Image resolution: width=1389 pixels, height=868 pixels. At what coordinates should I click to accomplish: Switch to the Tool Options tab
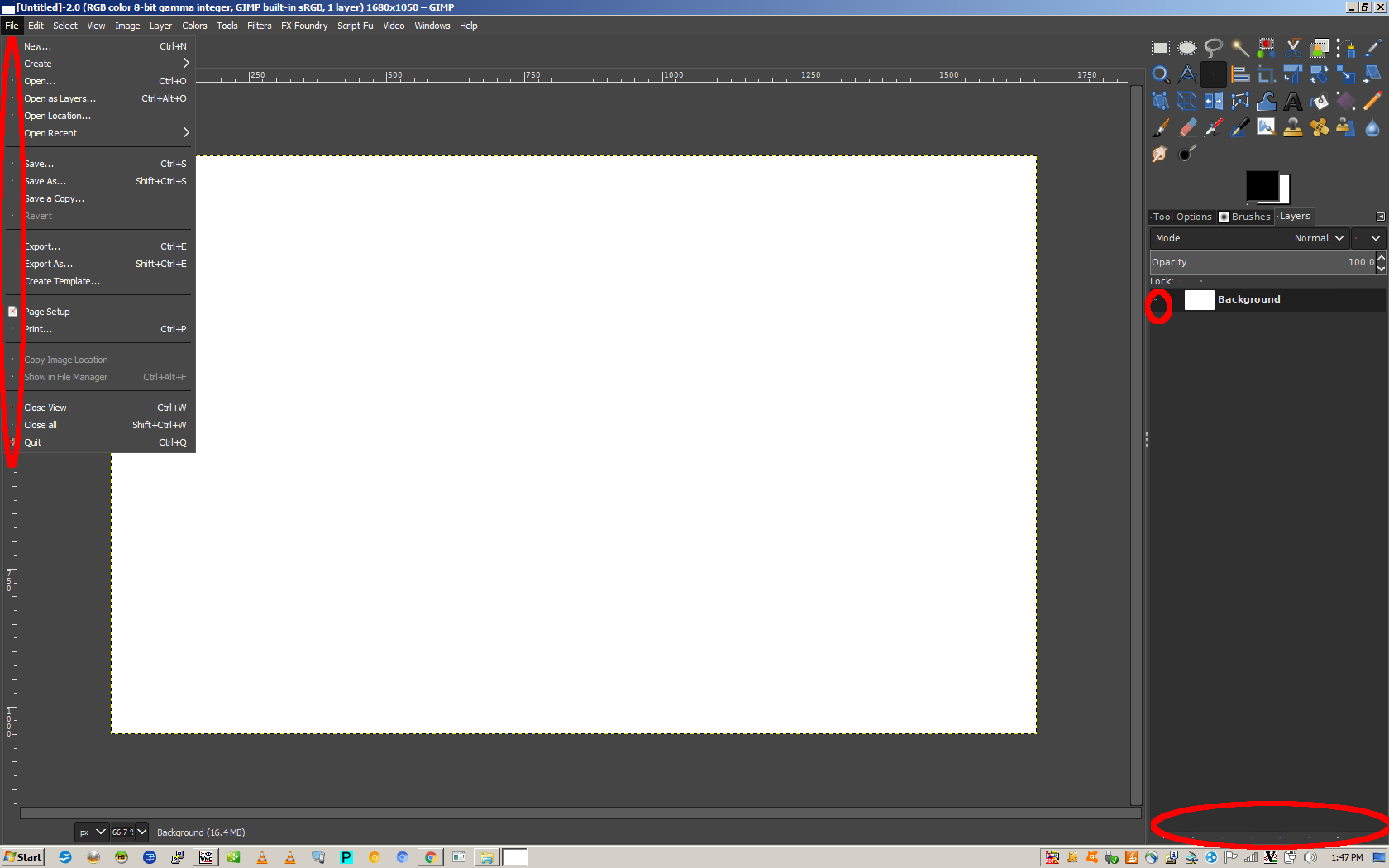click(1181, 217)
